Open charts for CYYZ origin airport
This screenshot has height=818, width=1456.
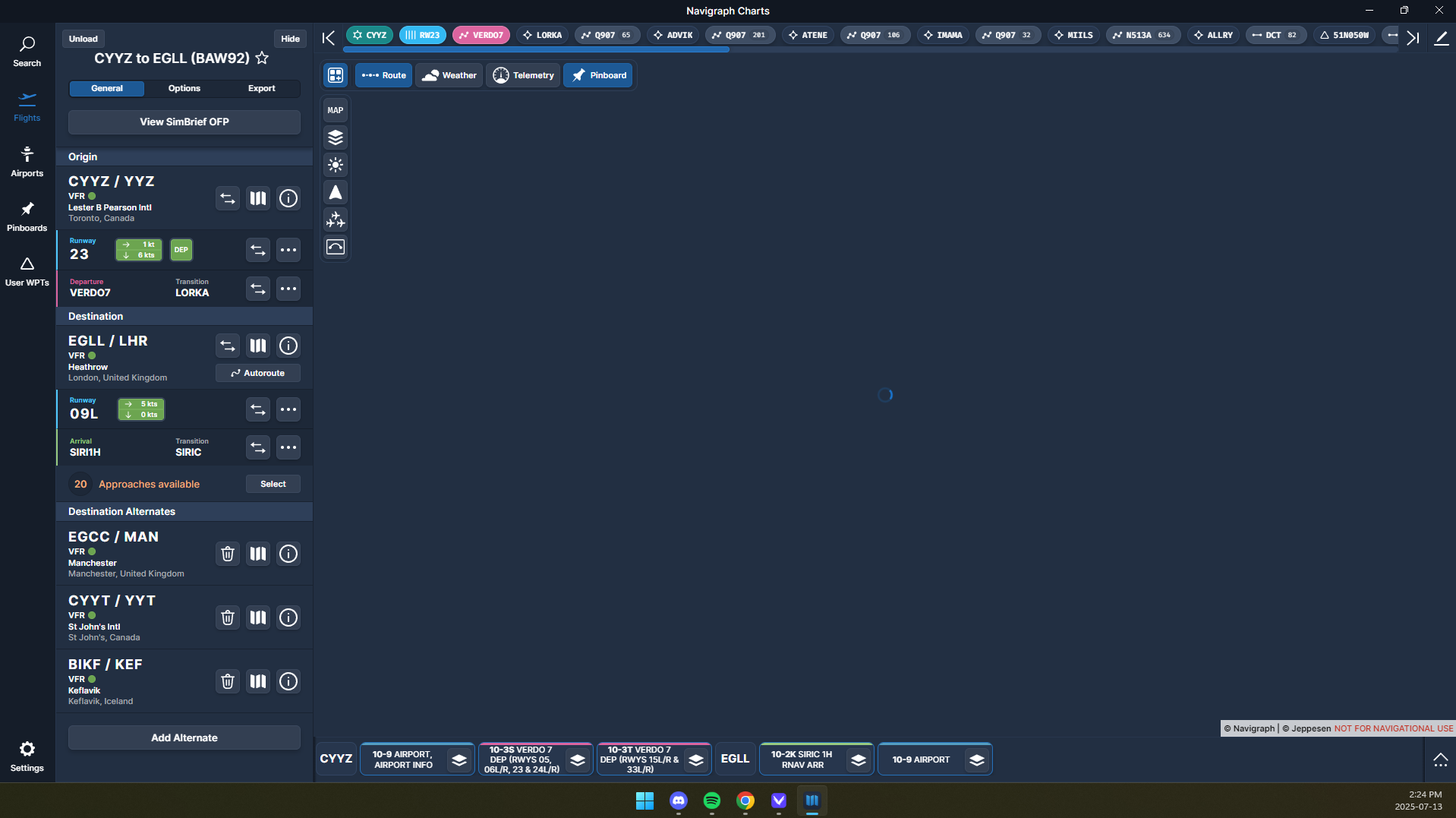coord(258,198)
